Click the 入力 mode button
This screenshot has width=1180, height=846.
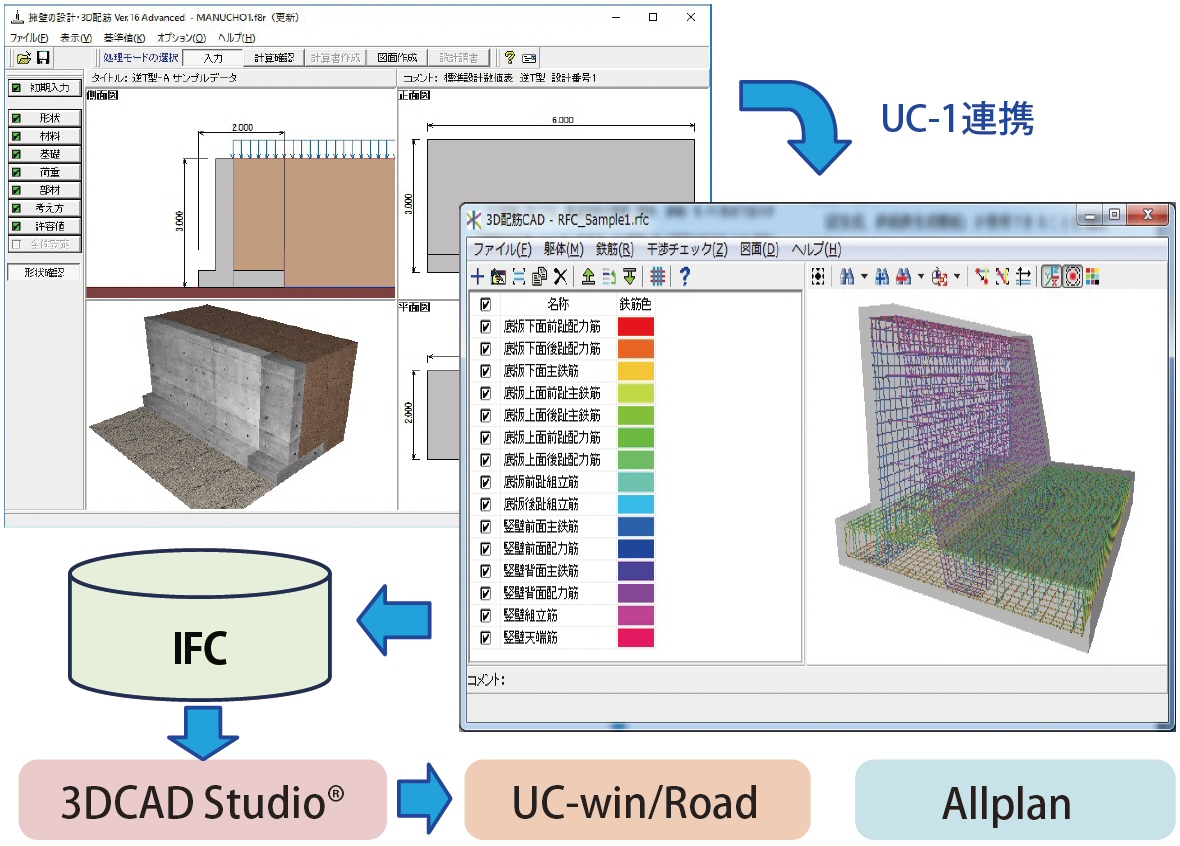tap(213, 58)
